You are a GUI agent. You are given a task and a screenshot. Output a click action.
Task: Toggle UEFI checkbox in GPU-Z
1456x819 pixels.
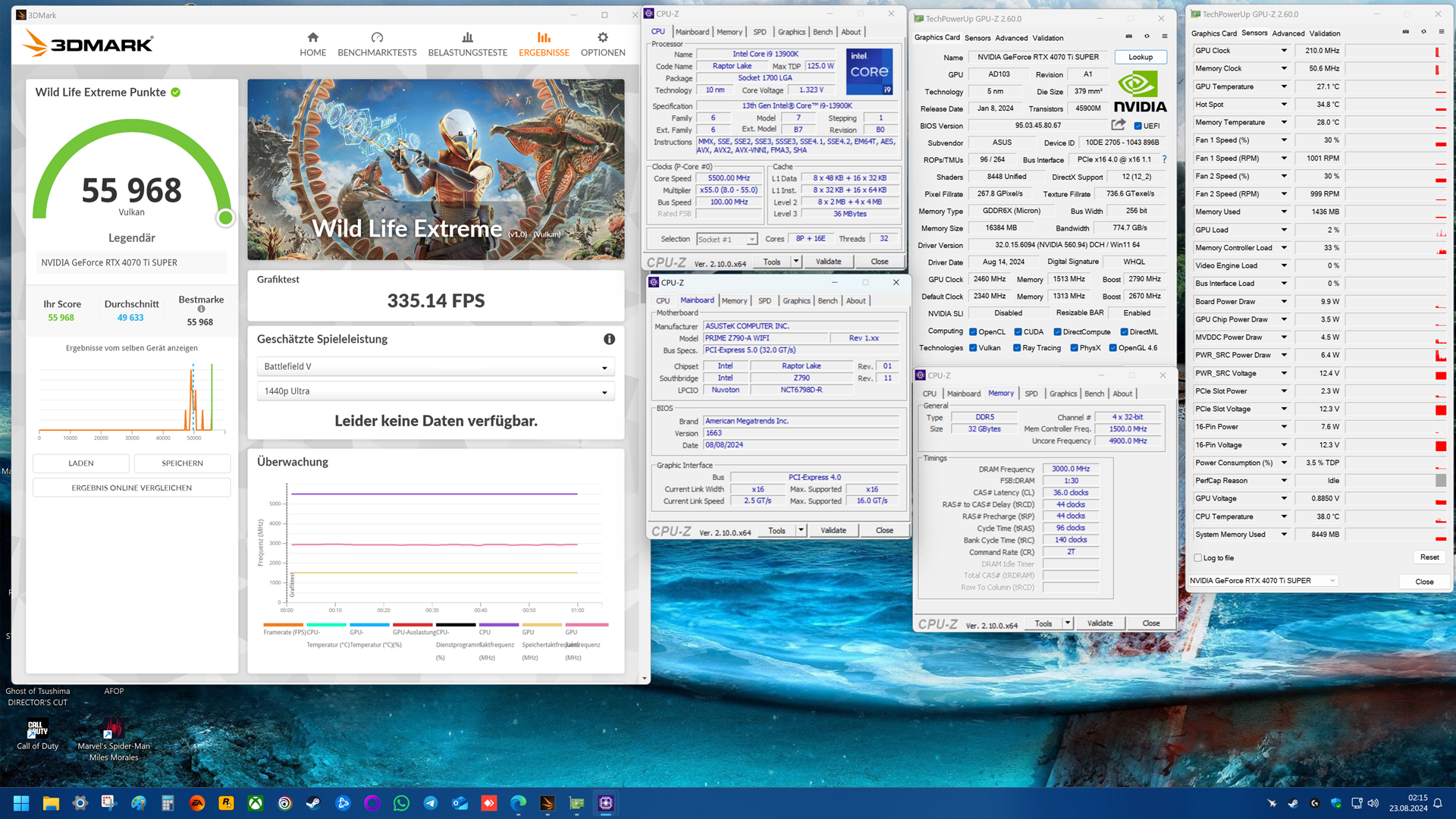pyautogui.click(x=1137, y=126)
